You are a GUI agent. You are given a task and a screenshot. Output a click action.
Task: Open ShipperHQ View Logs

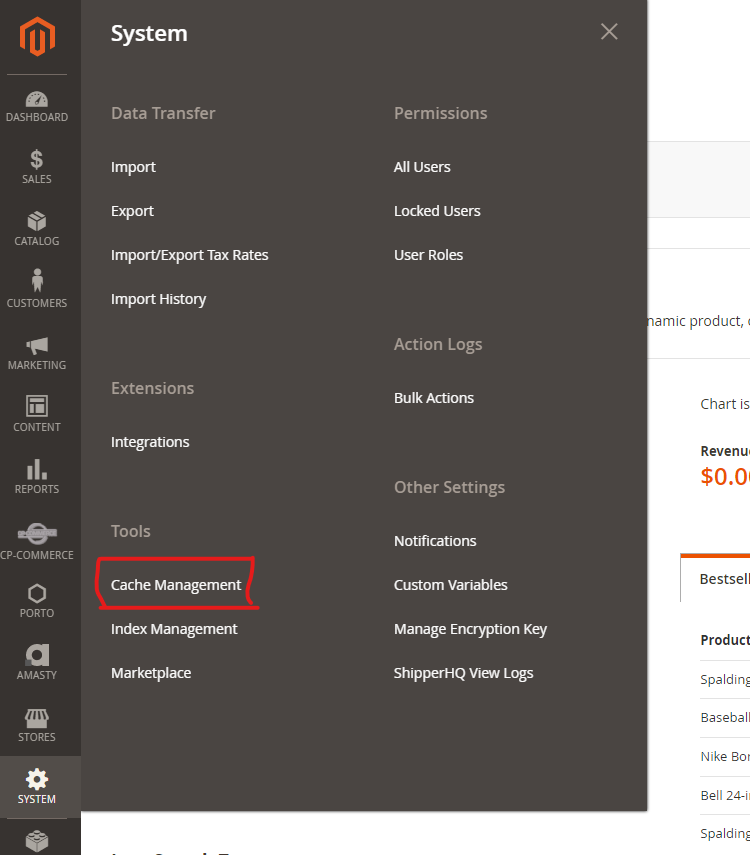pos(463,673)
